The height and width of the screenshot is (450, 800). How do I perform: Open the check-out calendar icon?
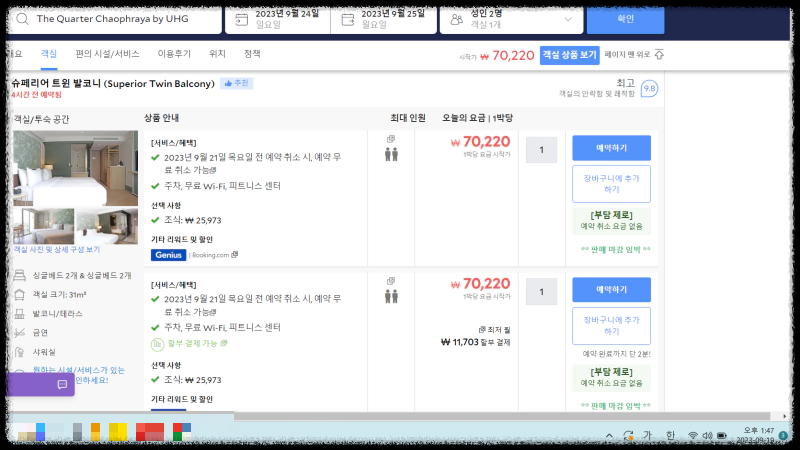pyautogui.click(x=347, y=20)
